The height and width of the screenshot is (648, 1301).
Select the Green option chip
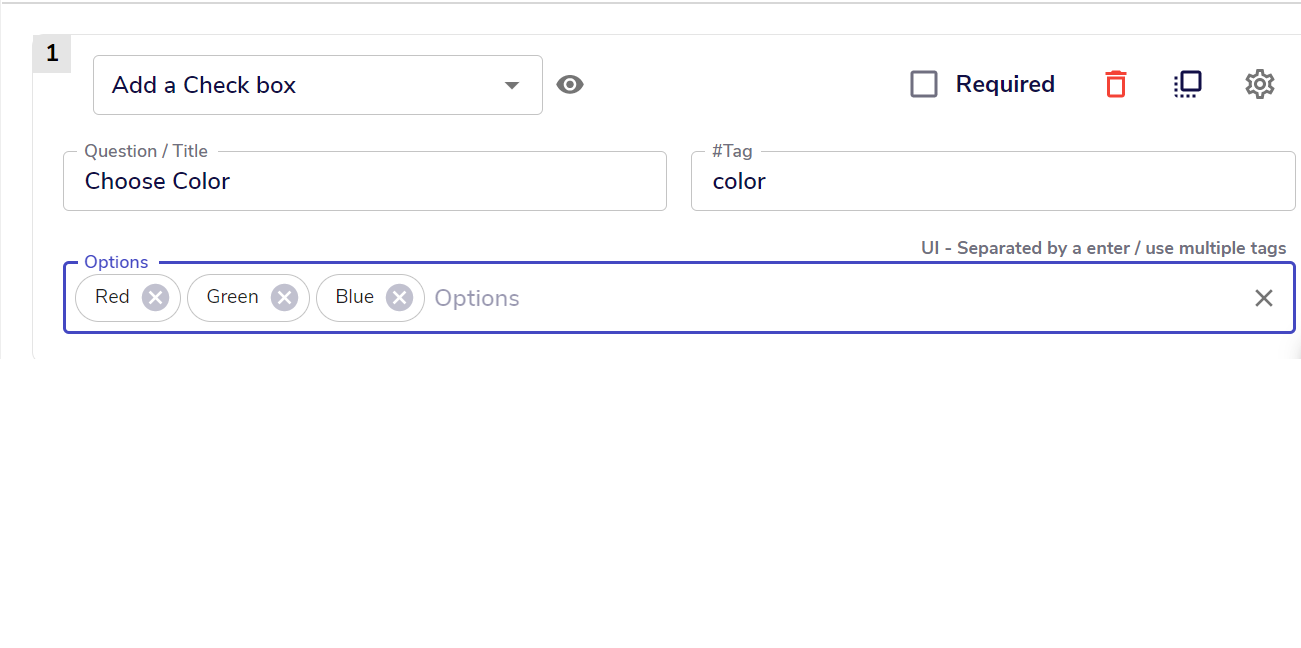point(232,297)
